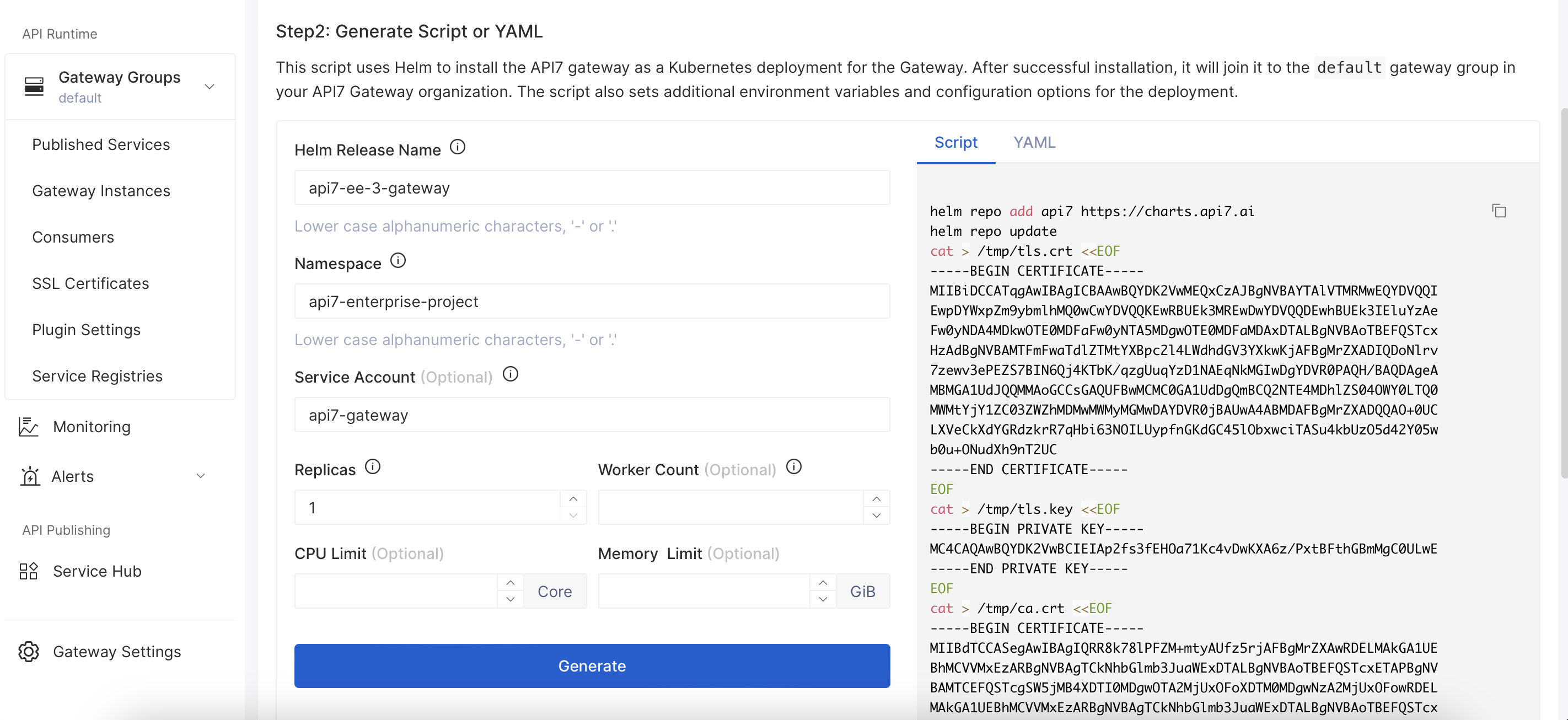Open the Monitoring page

[x=92, y=427]
